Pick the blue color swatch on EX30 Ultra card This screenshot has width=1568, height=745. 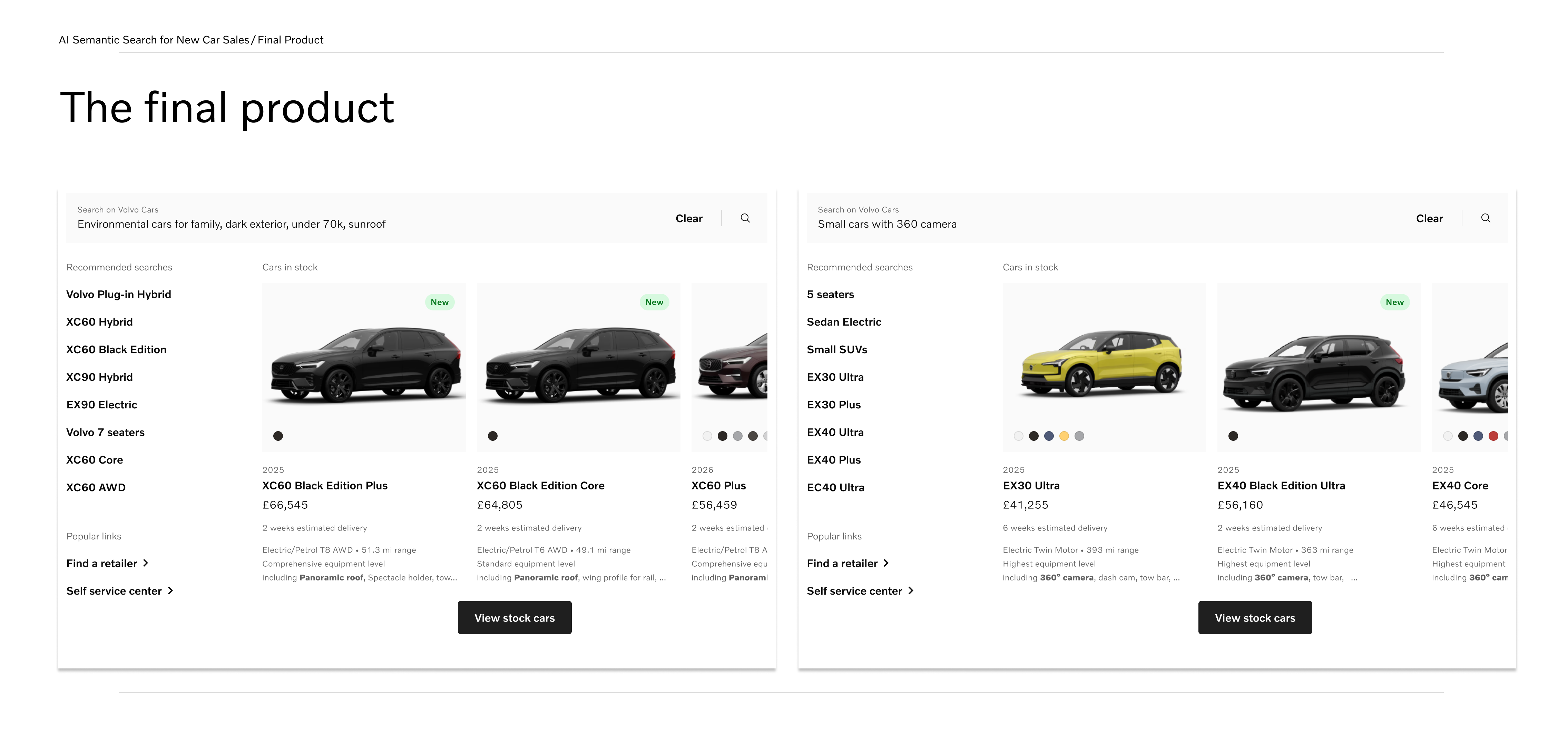1049,435
